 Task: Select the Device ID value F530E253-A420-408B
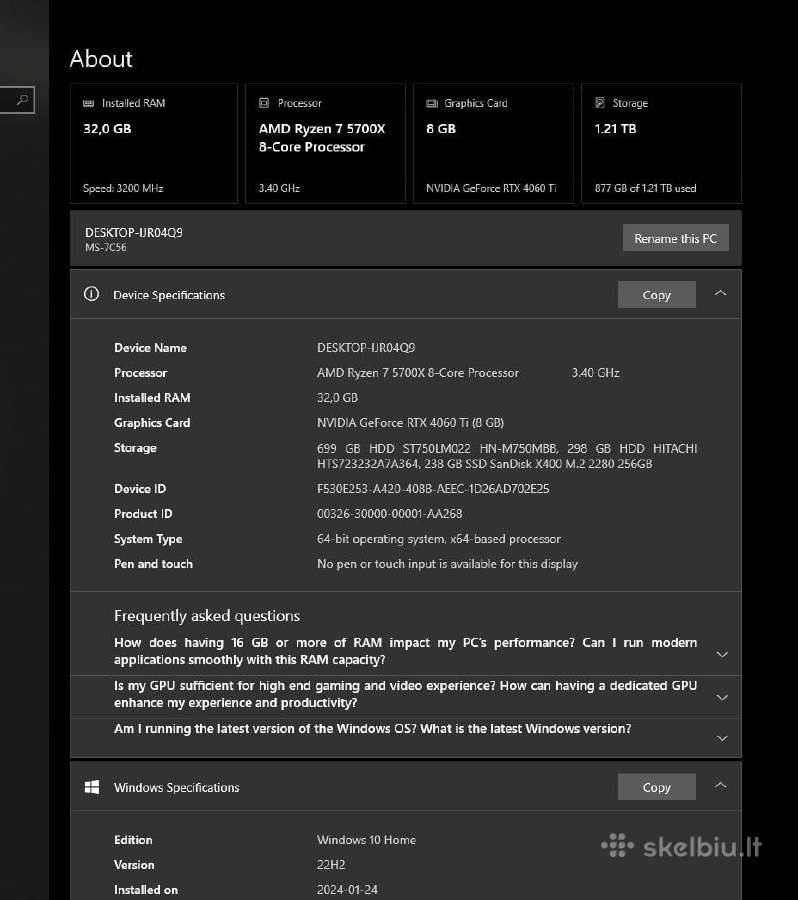(433, 488)
